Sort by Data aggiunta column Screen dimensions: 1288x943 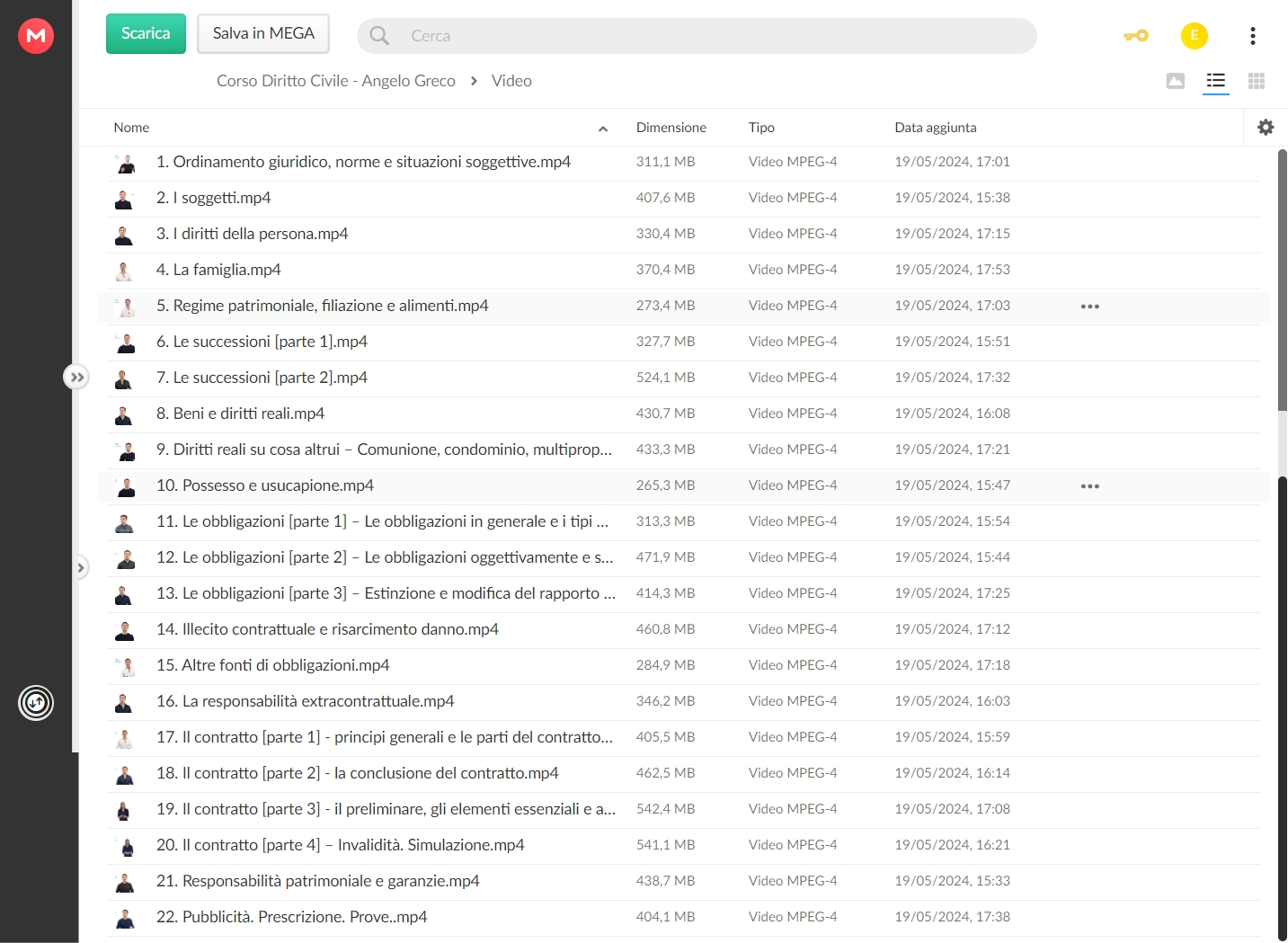click(x=935, y=128)
